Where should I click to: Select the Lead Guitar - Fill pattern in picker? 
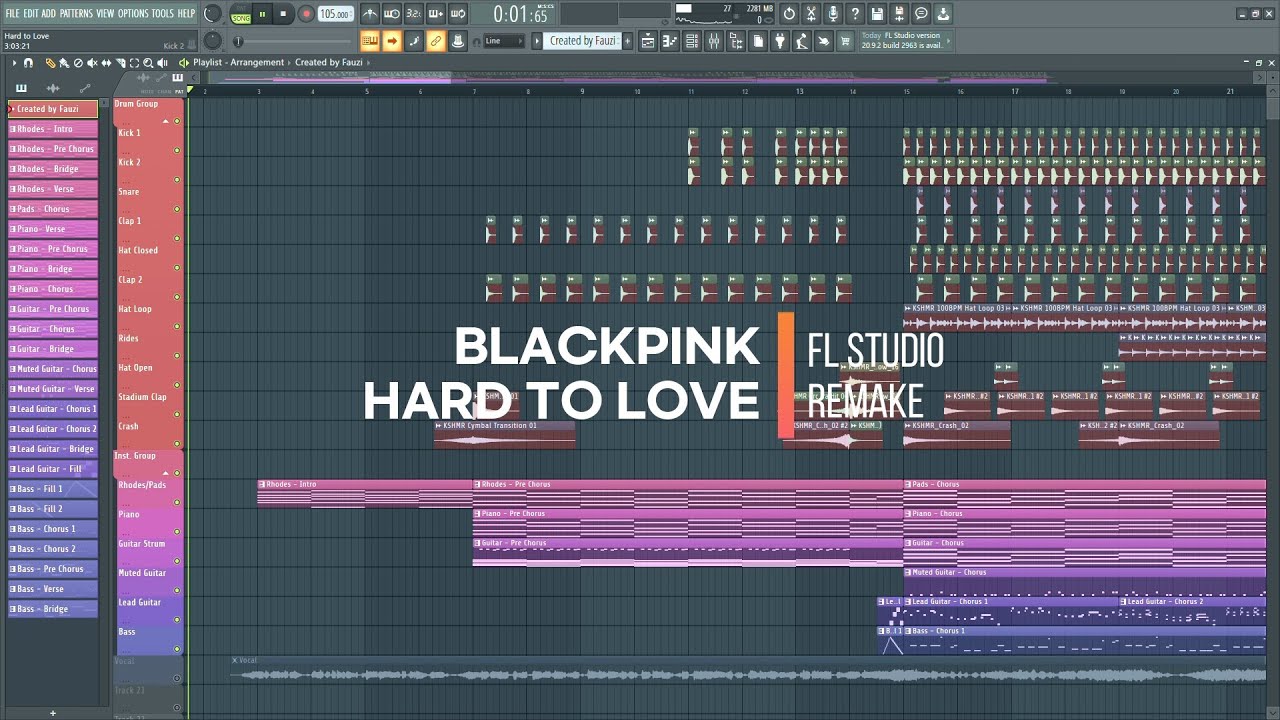(53, 469)
